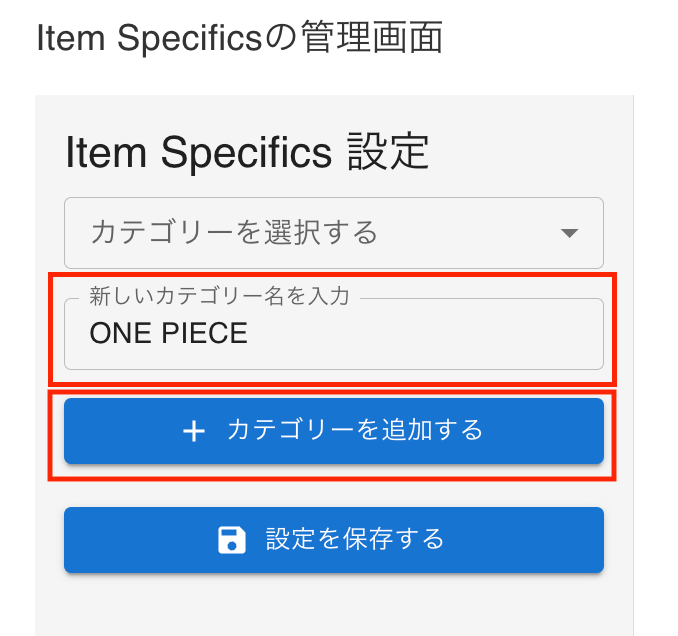Click the 新しいカテゴリー名を入力 floating label
Viewport: 678px width, 636px height.
tap(219, 297)
